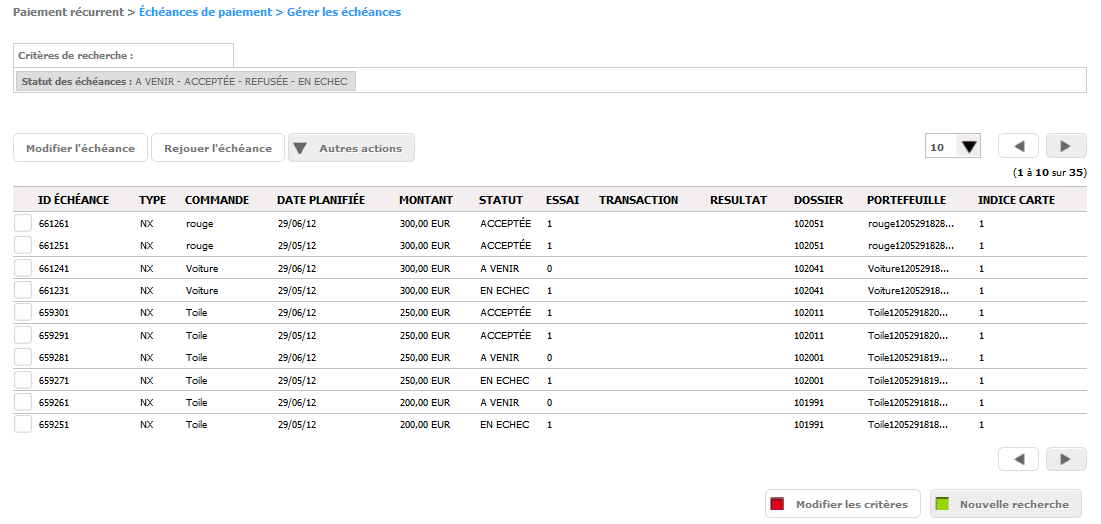Tick the checkbox of row 661231
1101x524 pixels.
[x=23, y=290]
